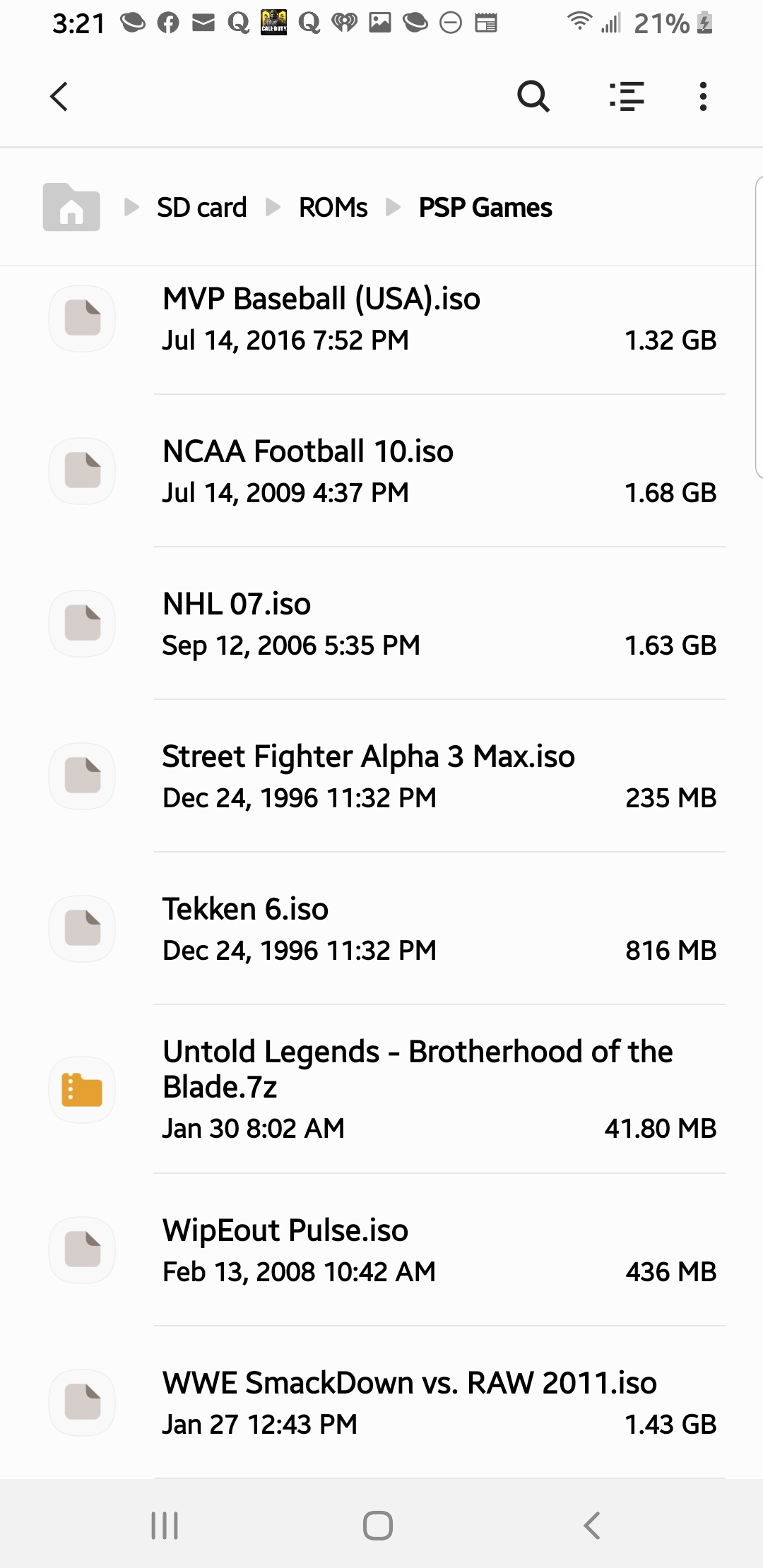The height and width of the screenshot is (1568, 763).
Task: Go to the home folder icon
Action: [x=71, y=208]
